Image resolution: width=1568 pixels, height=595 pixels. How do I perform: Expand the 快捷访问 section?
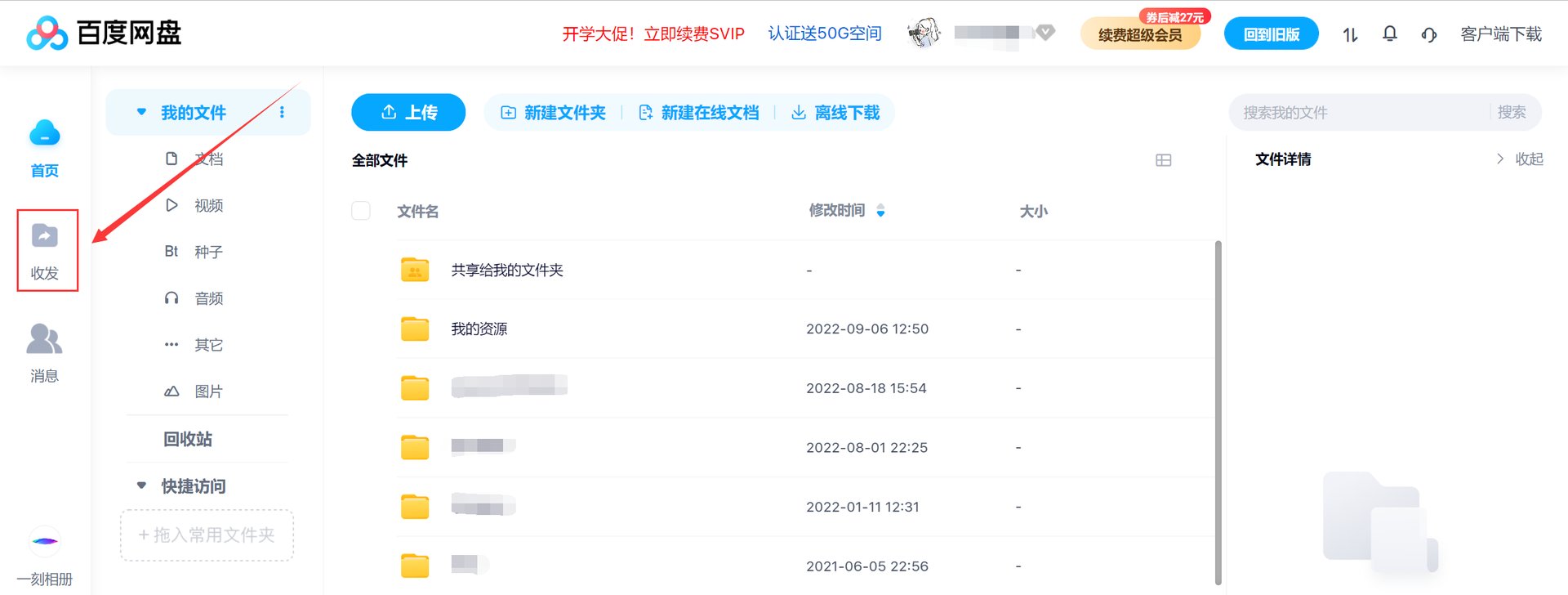point(140,485)
